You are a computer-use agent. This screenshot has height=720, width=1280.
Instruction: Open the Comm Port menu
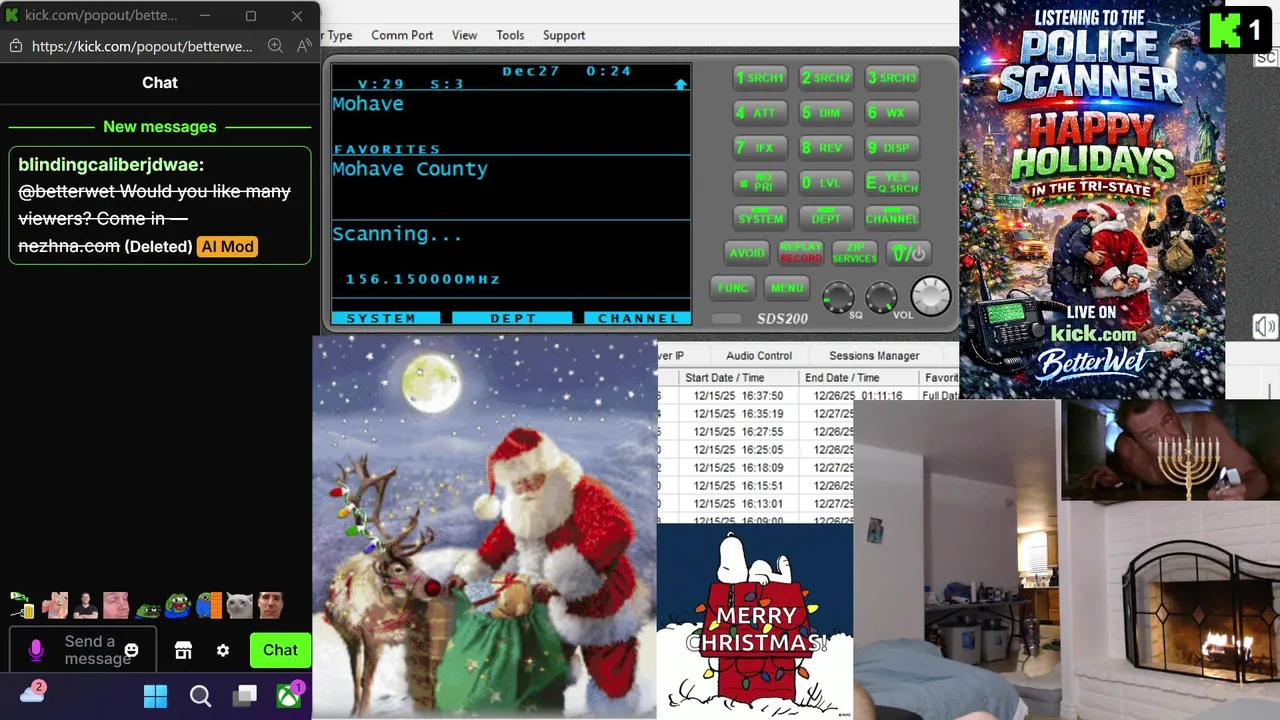point(402,35)
